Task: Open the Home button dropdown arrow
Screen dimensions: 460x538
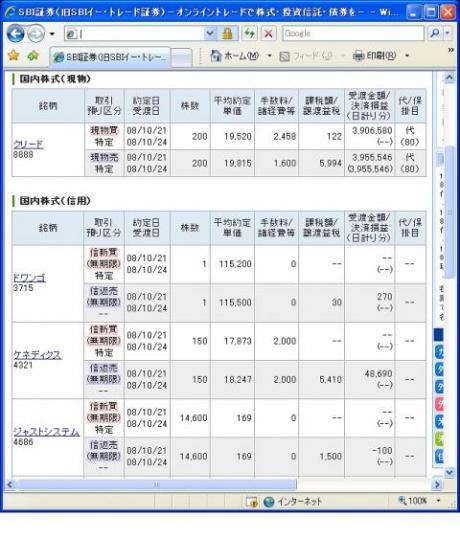Action: 270,56
